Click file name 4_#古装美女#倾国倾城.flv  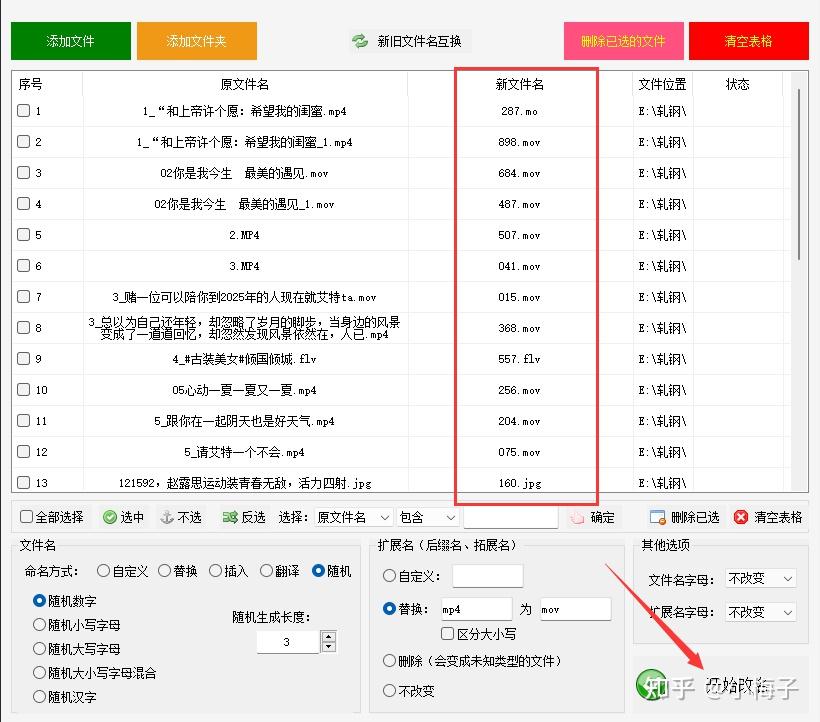tap(244, 359)
